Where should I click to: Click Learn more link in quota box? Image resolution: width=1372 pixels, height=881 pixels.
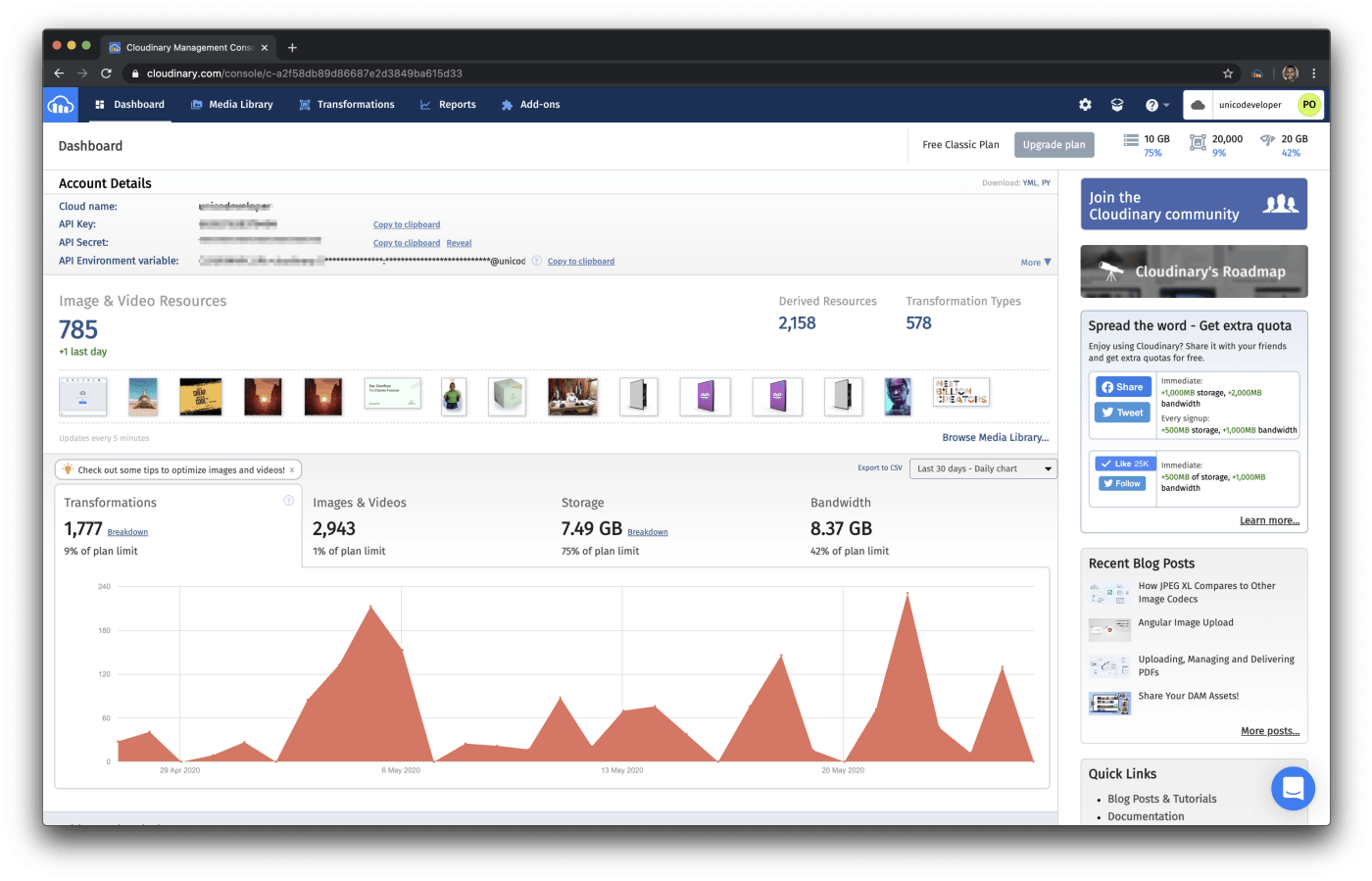[x=1269, y=520]
